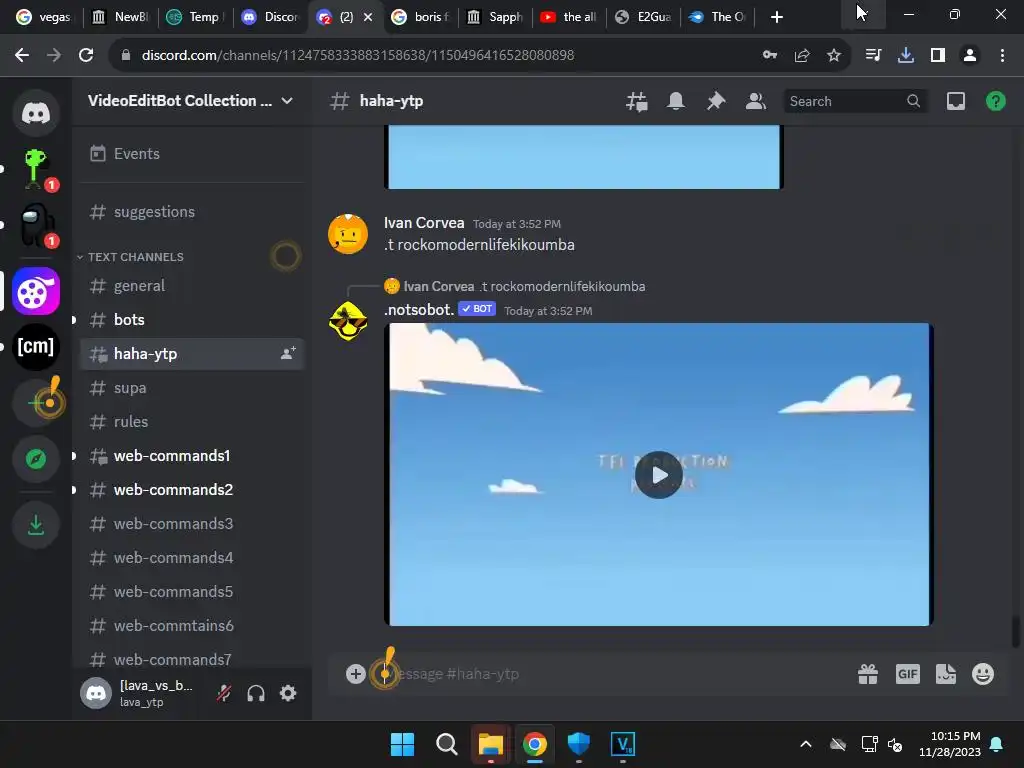
Task: Show pinned messages
Action: pos(716,101)
